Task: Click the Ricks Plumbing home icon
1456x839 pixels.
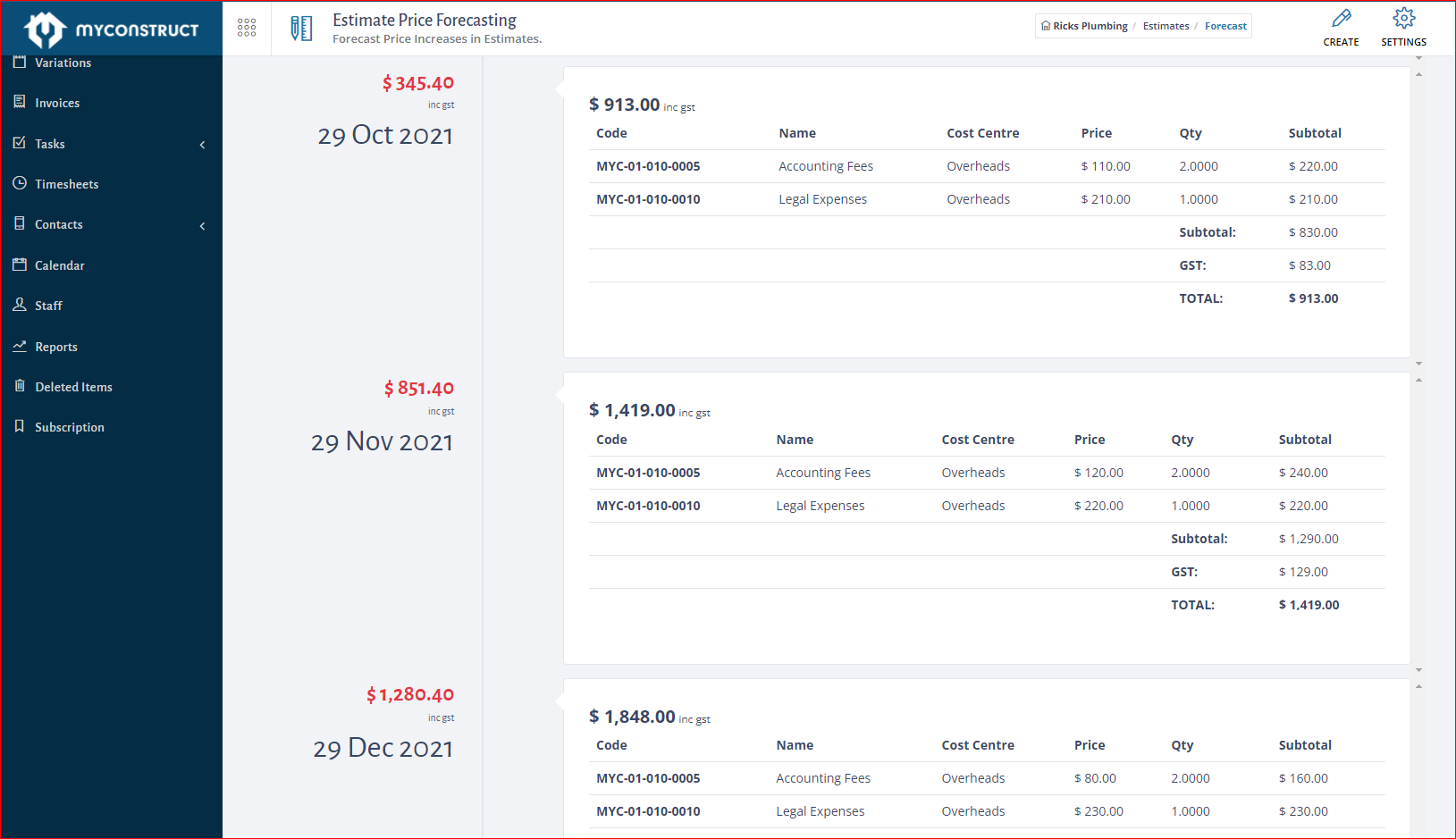Action: [x=1046, y=26]
